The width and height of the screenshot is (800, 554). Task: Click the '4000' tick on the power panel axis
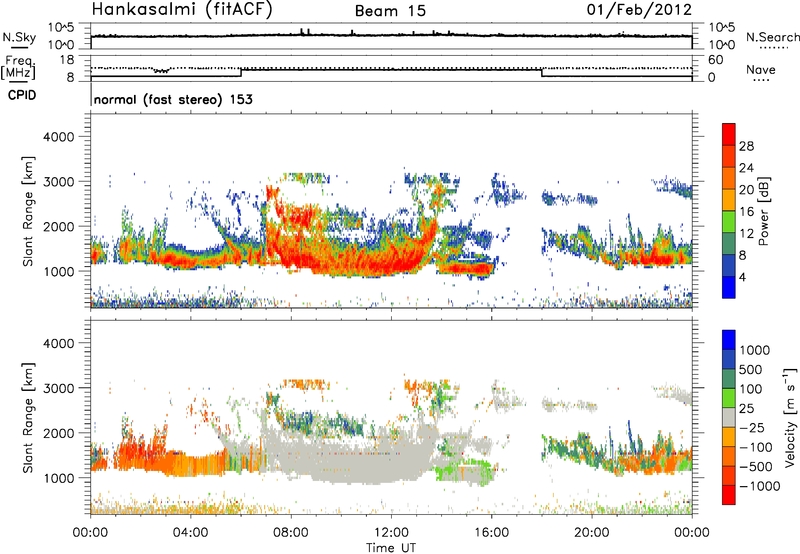pyautogui.click(x=59, y=137)
